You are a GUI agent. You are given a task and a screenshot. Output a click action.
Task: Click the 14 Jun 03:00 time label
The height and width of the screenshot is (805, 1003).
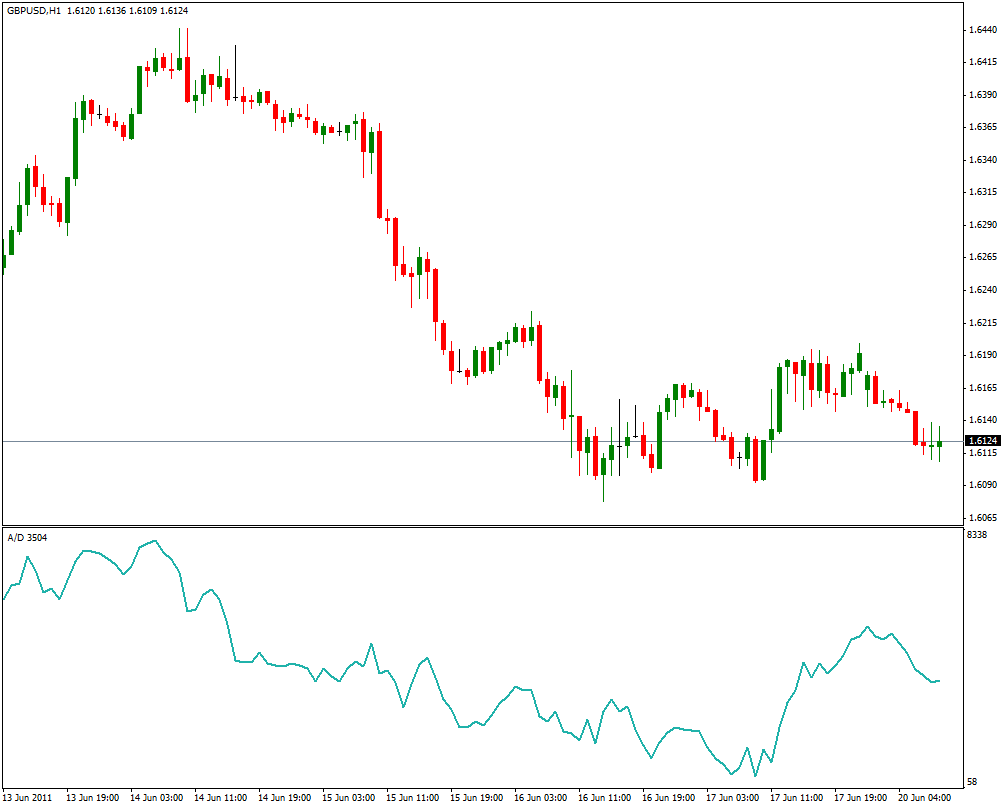[x=157, y=797]
